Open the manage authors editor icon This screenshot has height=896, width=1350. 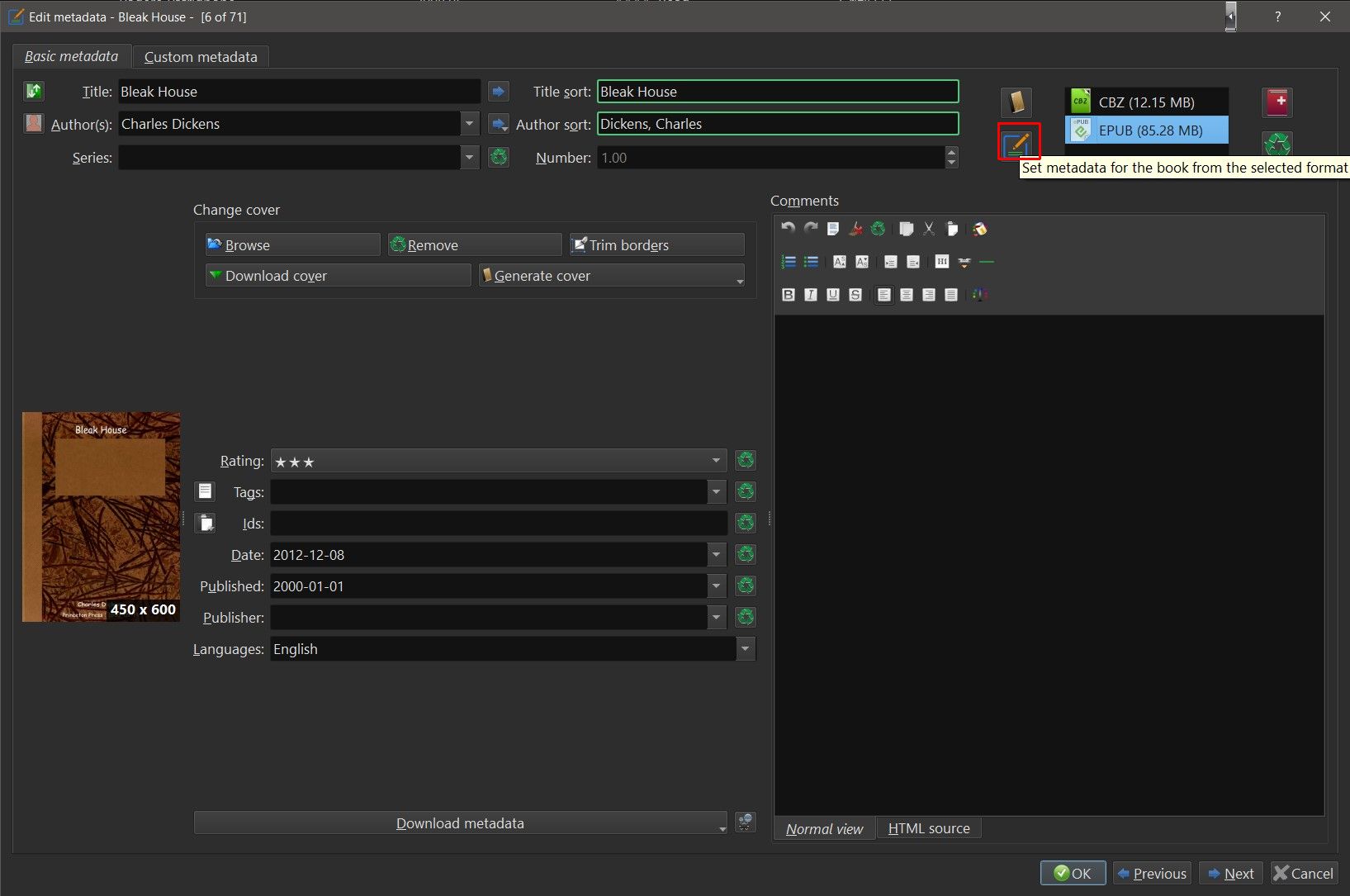click(34, 124)
